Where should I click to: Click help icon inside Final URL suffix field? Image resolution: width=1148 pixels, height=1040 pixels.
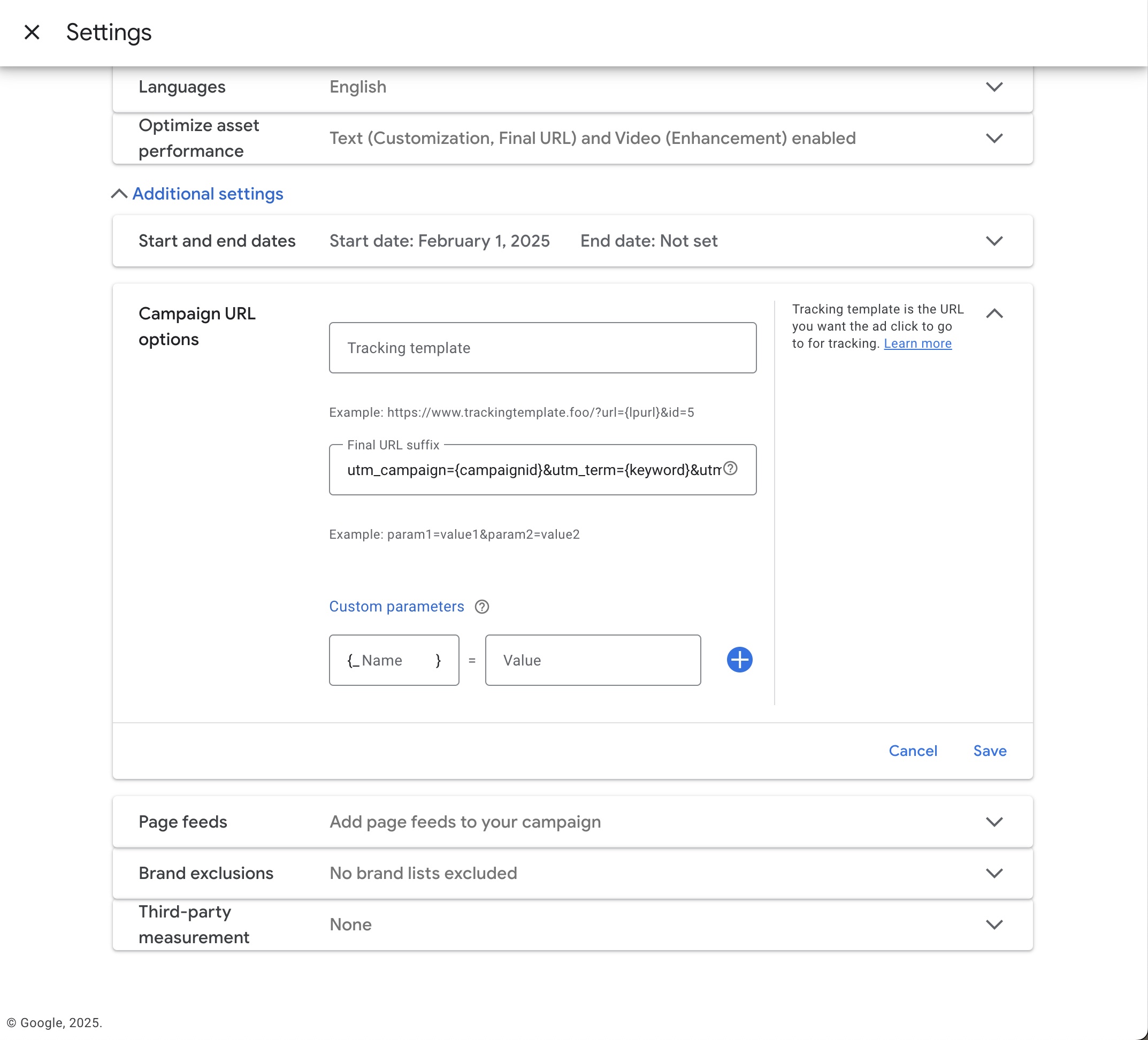coord(730,468)
